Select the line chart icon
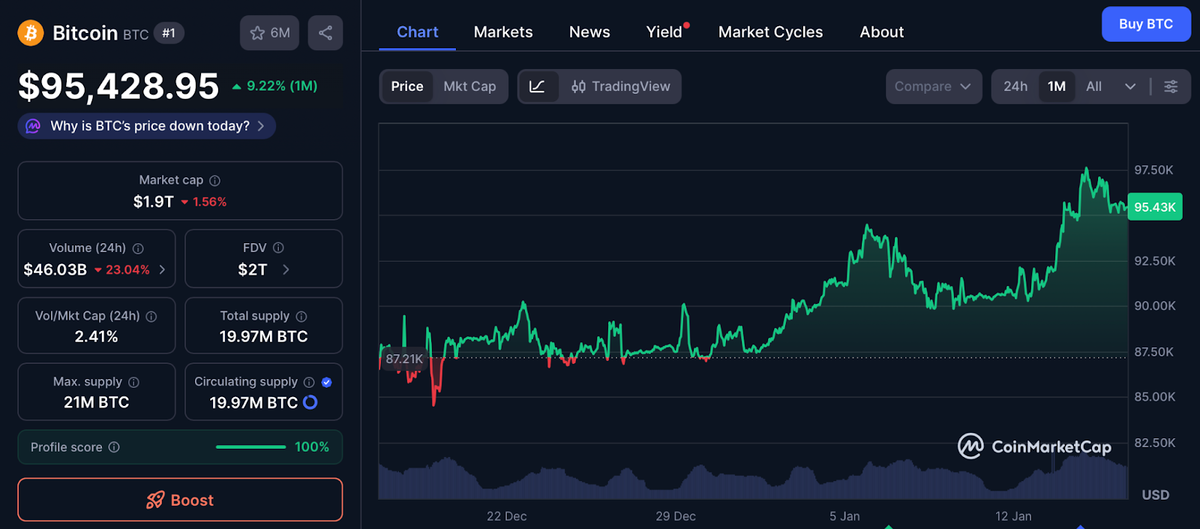The width and height of the screenshot is (1200, 529). coord(537,86)
